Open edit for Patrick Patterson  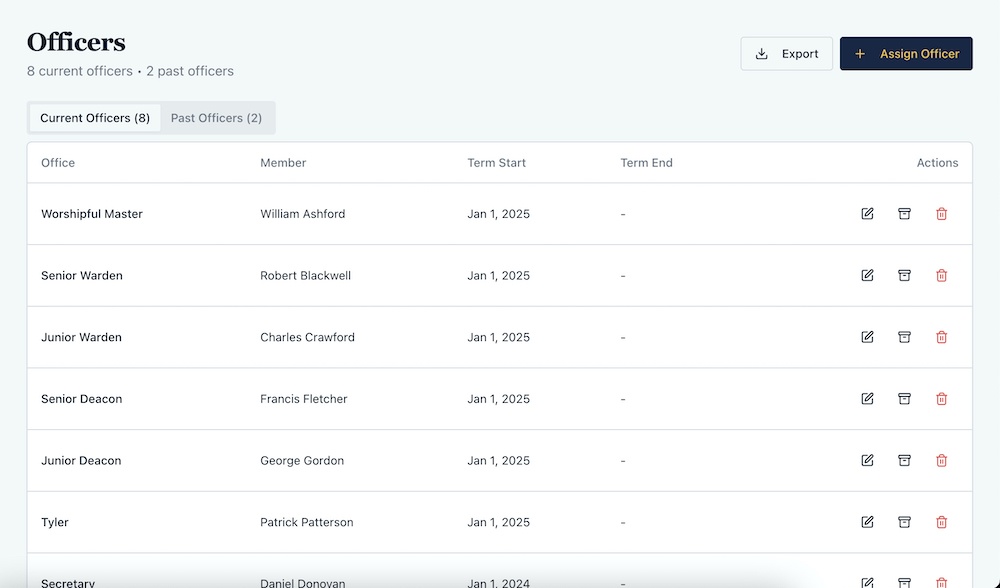pyautogui.click(x=867, y=522)
